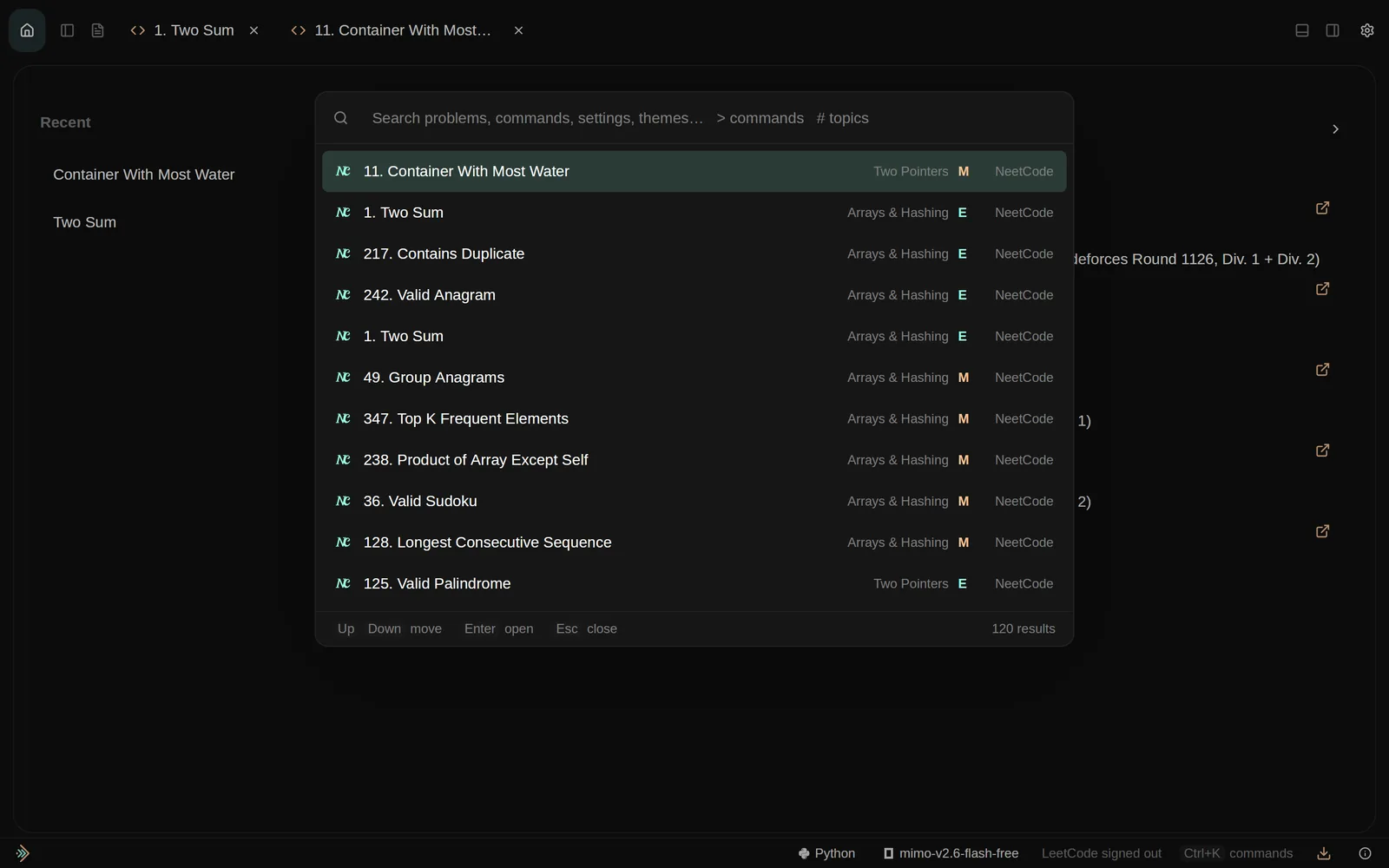1389x868 pixels.
Task: Close the '1. Two Sum' tab
Action: [x=253, y=30]
